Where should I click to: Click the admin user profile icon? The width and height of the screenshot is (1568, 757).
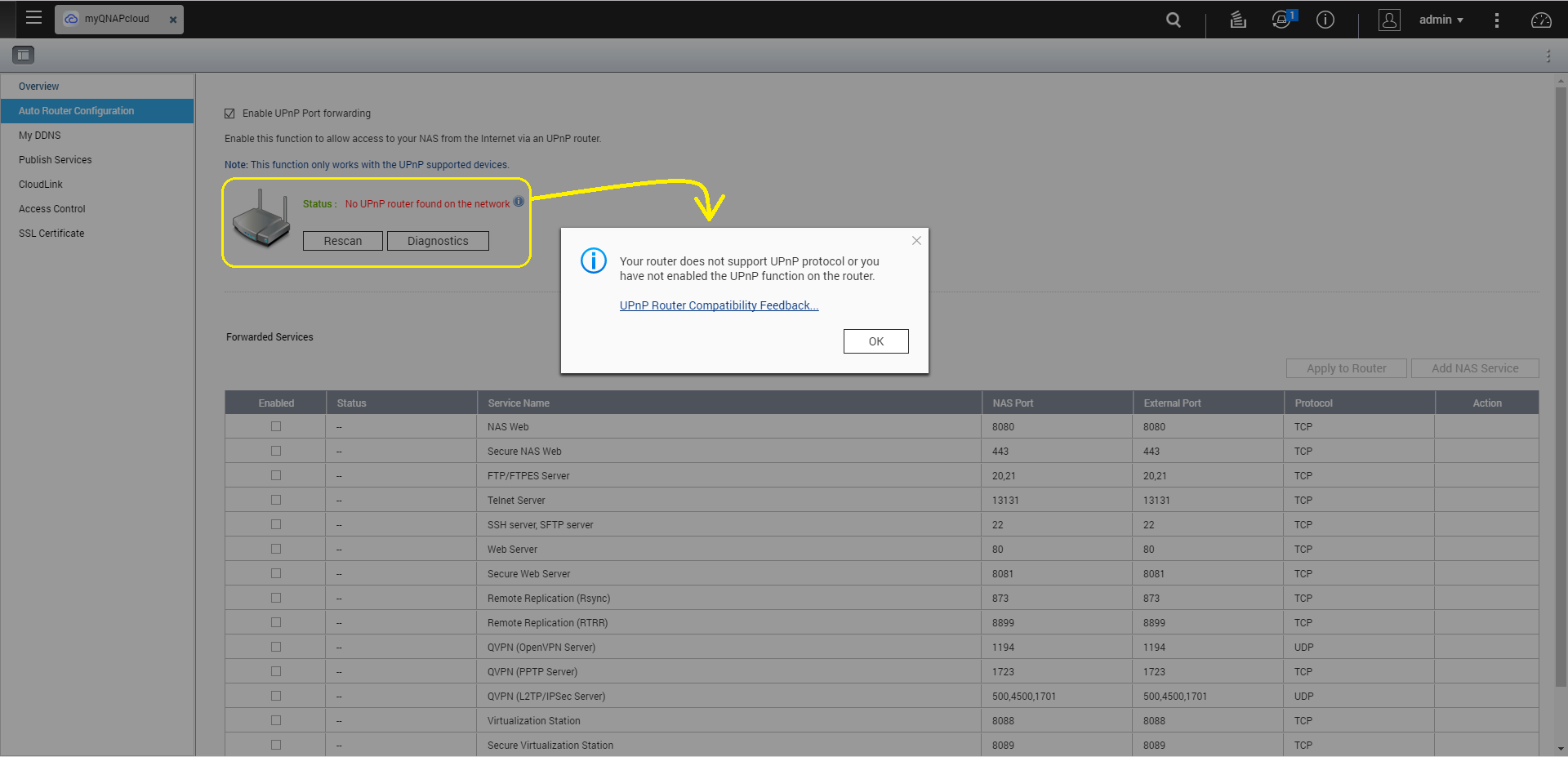click(x=1389, y=19)
